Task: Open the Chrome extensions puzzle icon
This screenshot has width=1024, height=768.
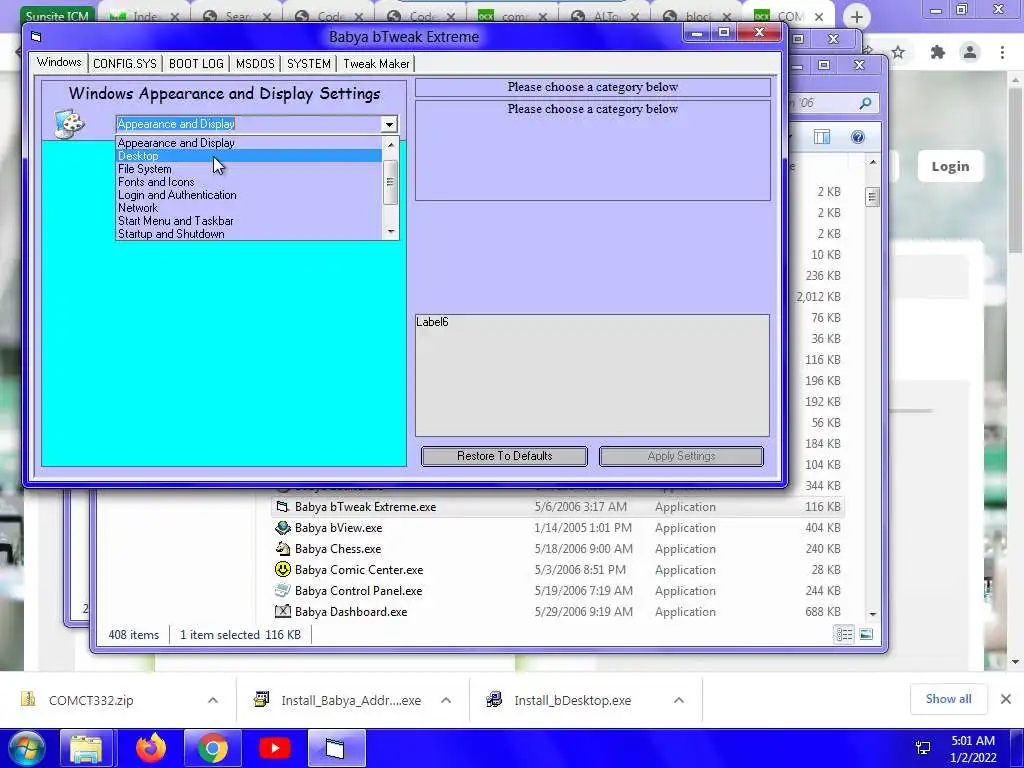Action: coord(938,52)
